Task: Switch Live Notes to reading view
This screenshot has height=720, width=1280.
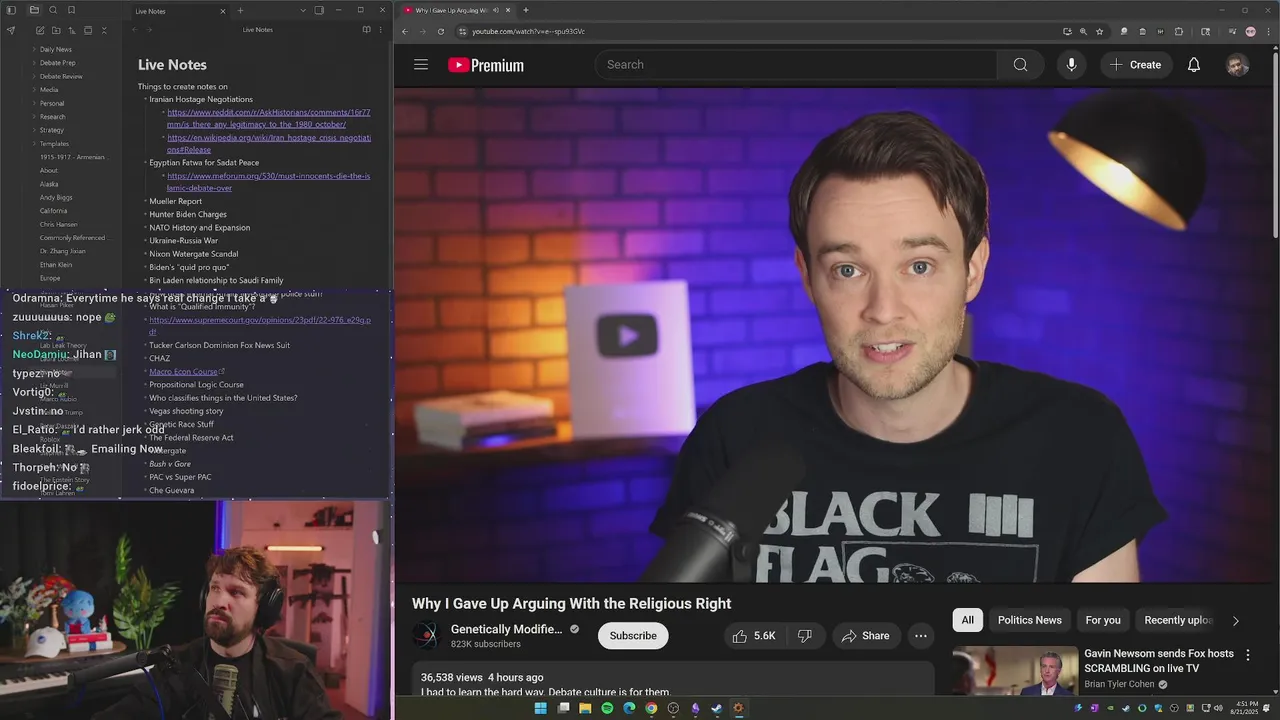Action: [366, 30]
